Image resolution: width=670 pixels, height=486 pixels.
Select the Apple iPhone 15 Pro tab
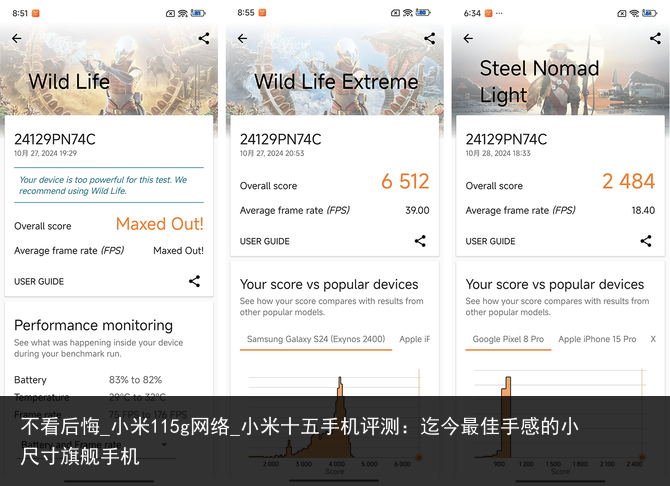coord(597,339)
